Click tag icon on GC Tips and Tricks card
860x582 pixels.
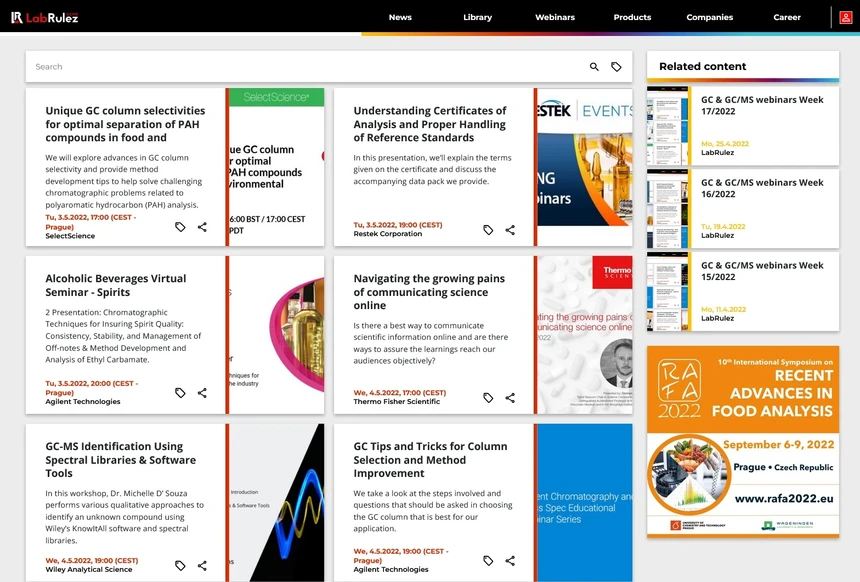click(488, 561)
